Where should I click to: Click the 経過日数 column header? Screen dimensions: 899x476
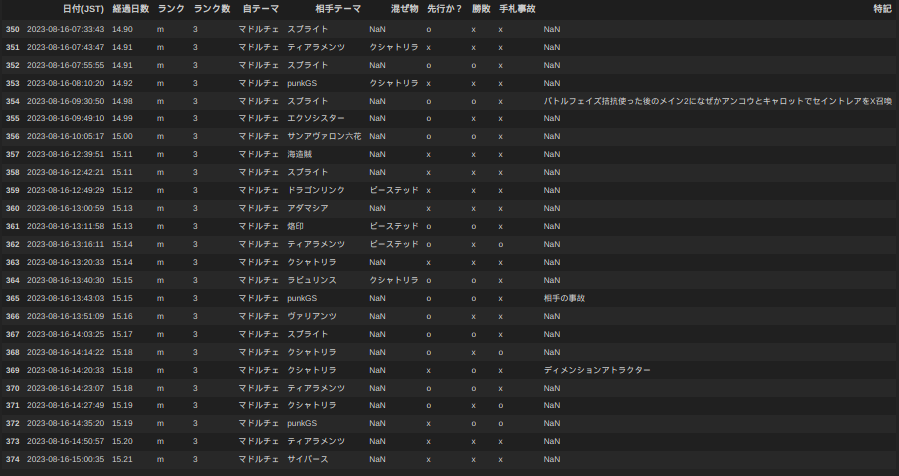[x=131, y=9]
